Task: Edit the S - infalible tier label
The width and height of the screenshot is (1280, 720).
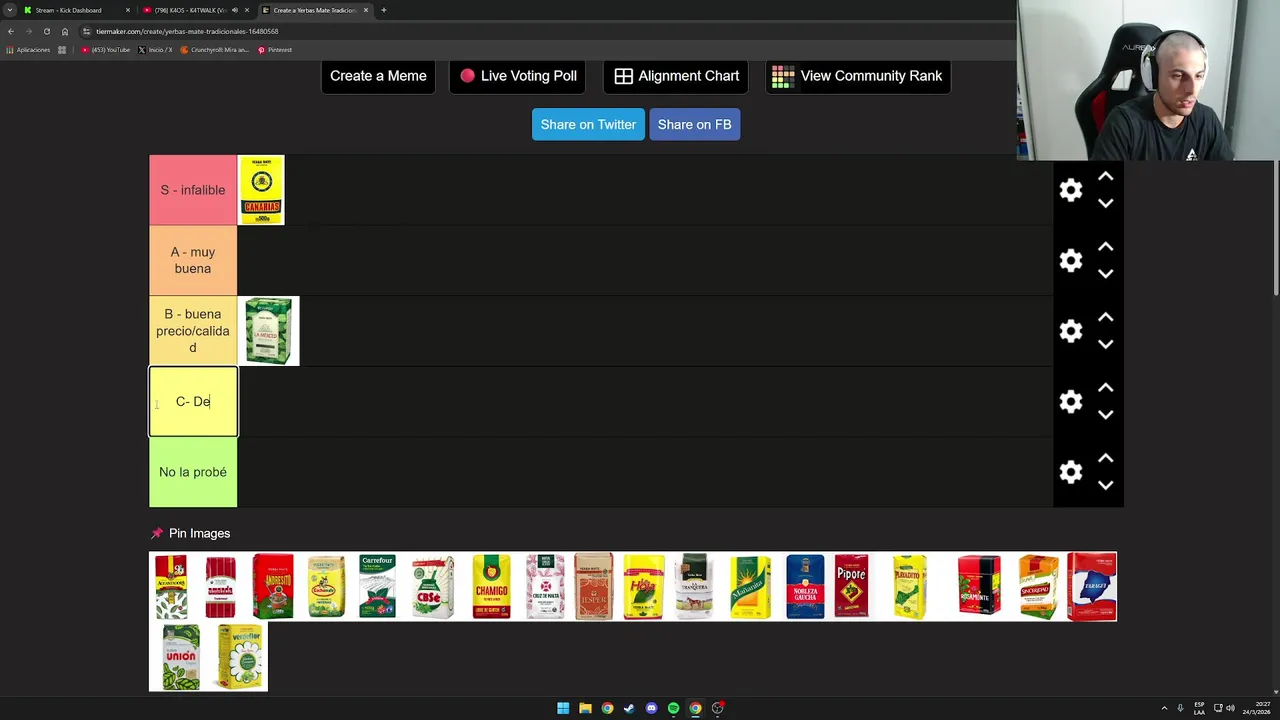Action: (x=193, y=190)
